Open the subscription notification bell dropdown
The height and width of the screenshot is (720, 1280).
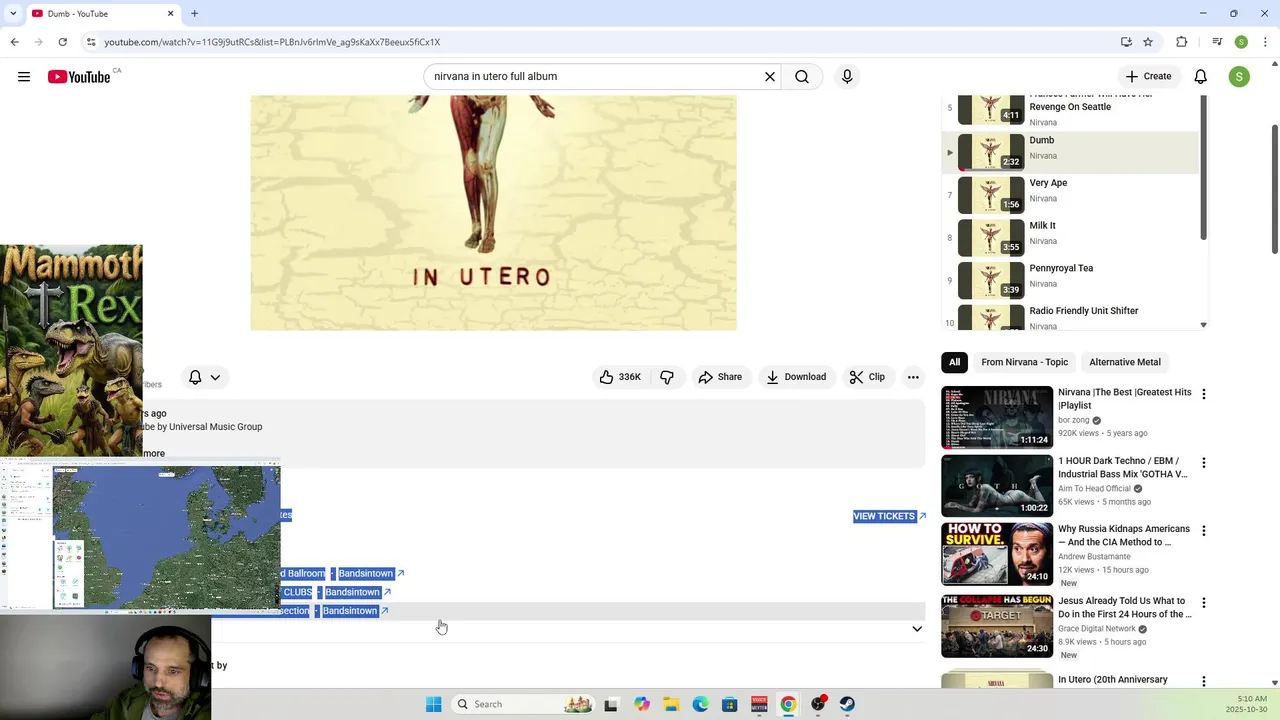coord(204,377)
